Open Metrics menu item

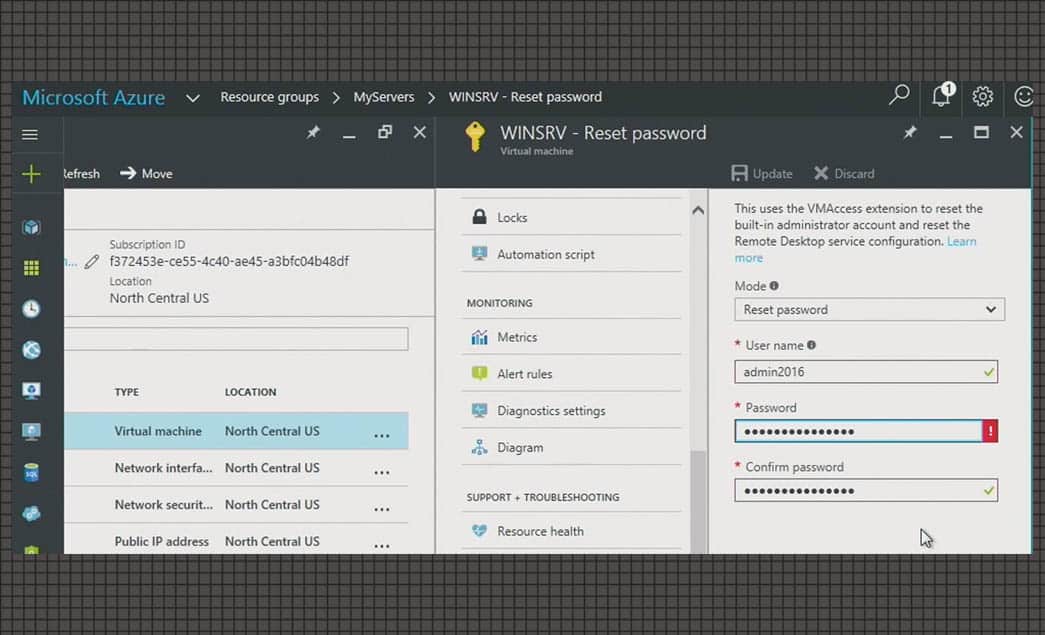571,337
